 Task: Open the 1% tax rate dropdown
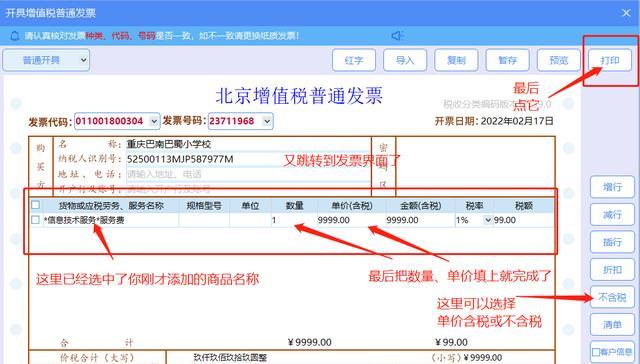[x=487, y=220]
